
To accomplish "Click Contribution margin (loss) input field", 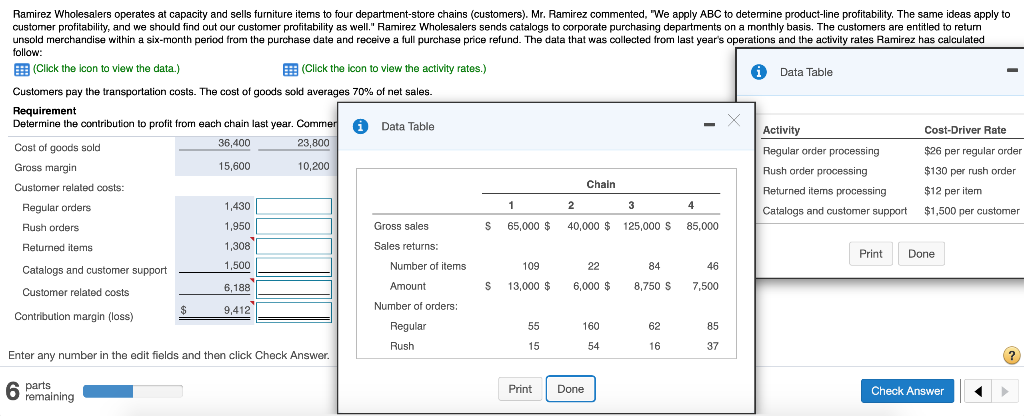I will 294,311.
